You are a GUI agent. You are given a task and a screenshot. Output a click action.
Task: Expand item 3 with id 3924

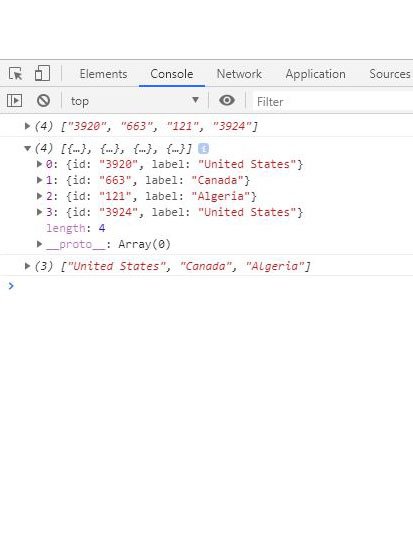(x=40, y=212)
